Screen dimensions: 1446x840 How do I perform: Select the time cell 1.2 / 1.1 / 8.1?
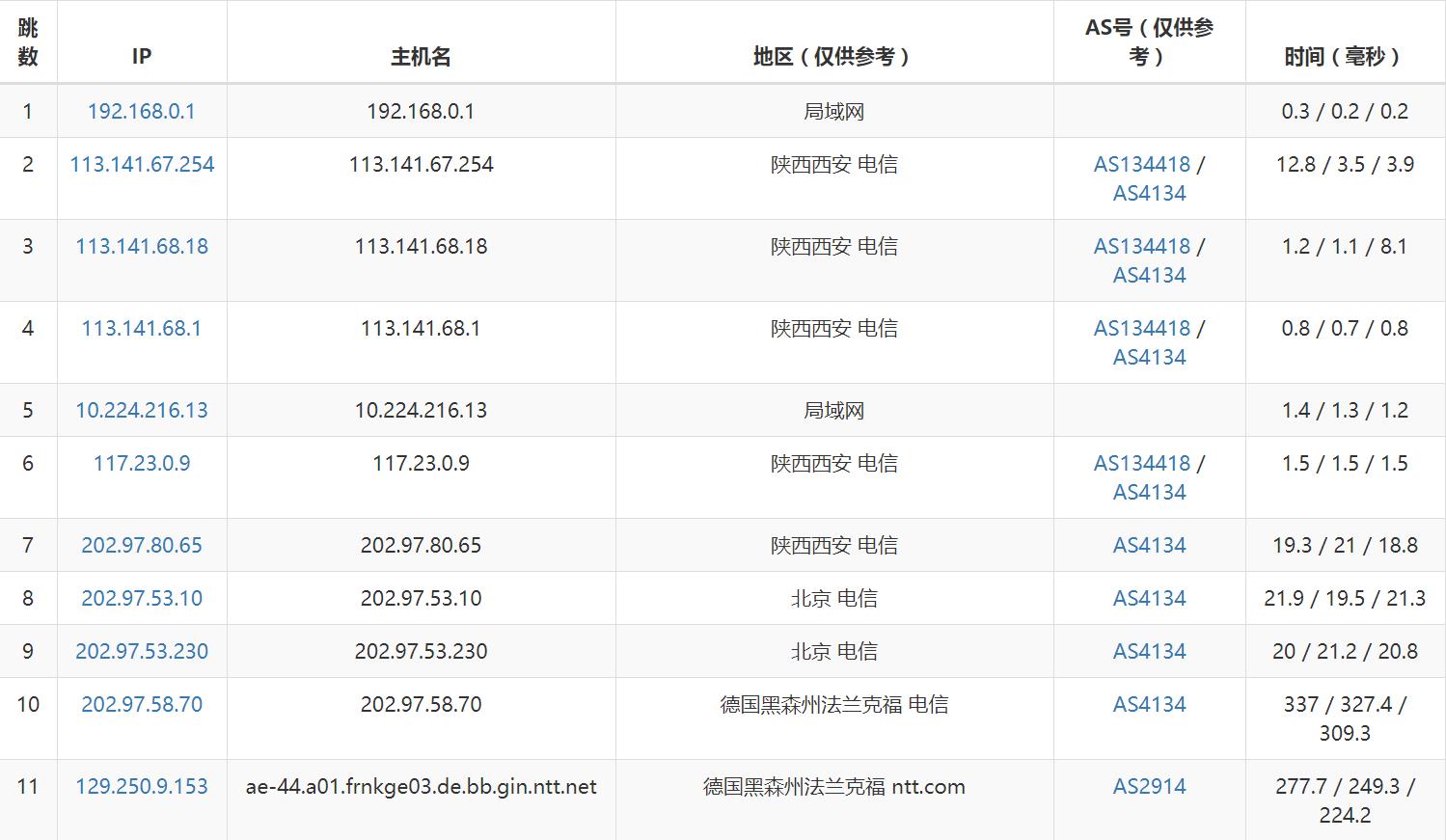pyautogui.click(x=1346, y=260)
